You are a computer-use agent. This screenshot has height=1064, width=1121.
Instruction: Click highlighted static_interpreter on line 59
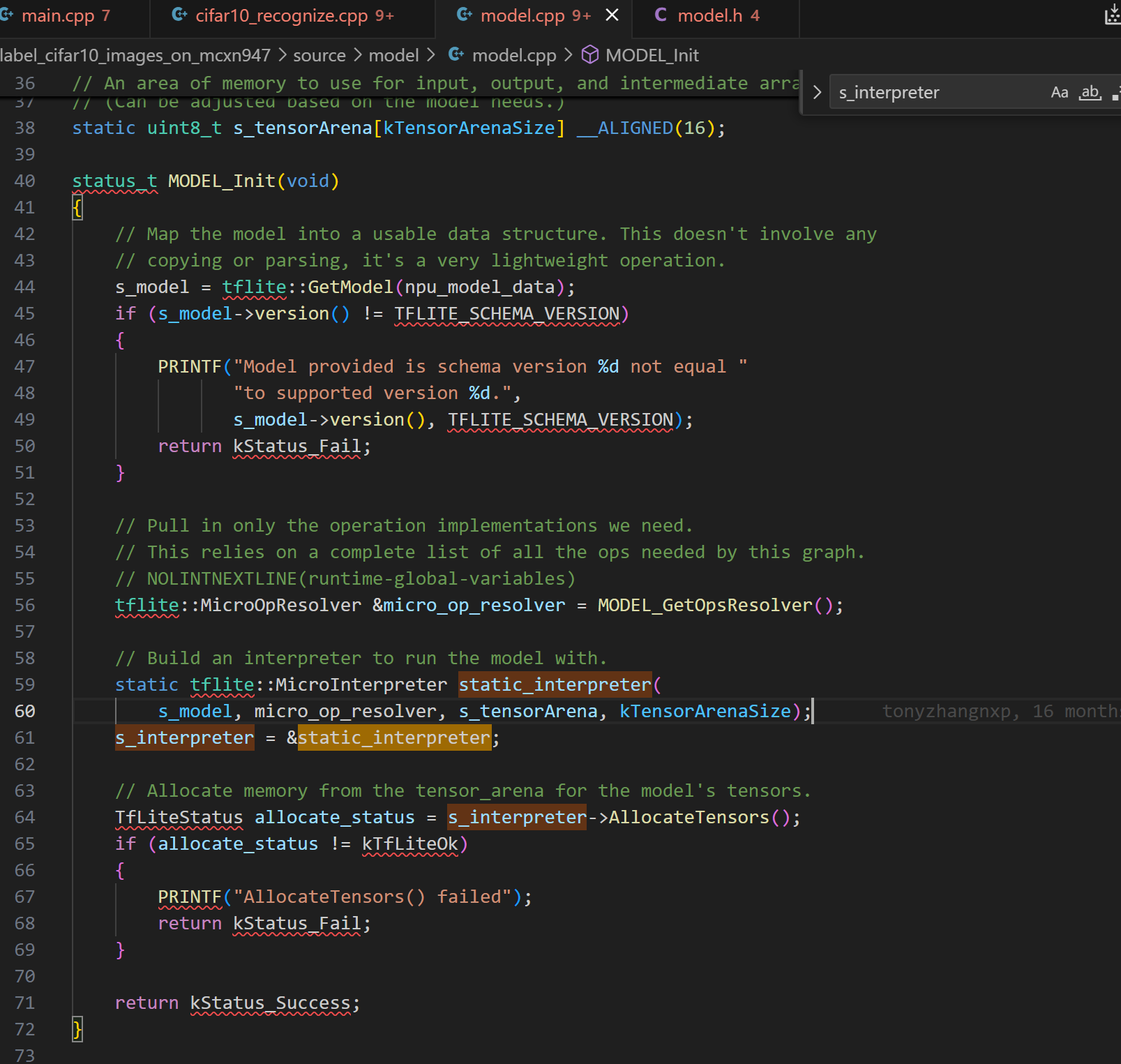(555, 684)
